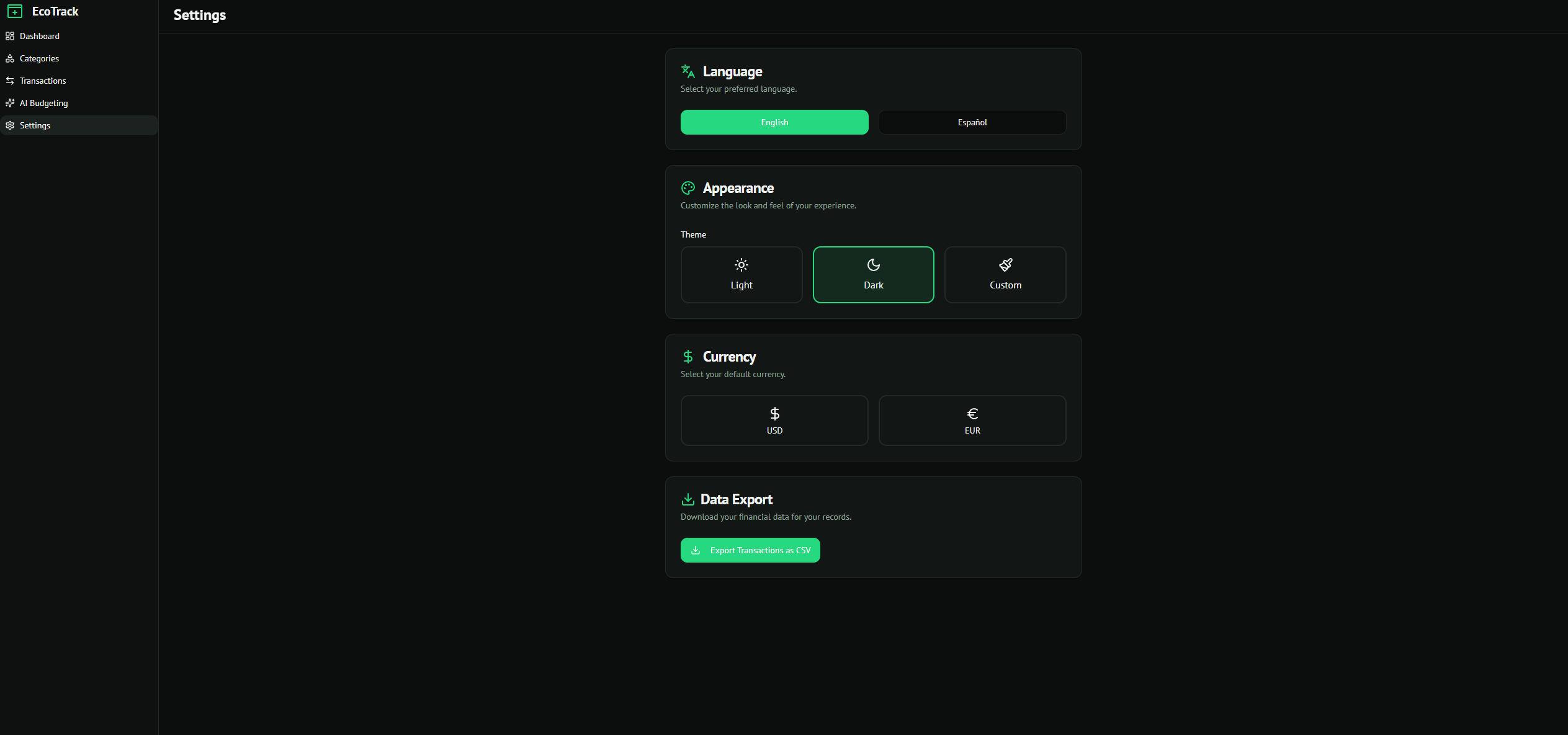Click the Settings gear icon
Screen dimensions: 1568x735
click(10, 125)
